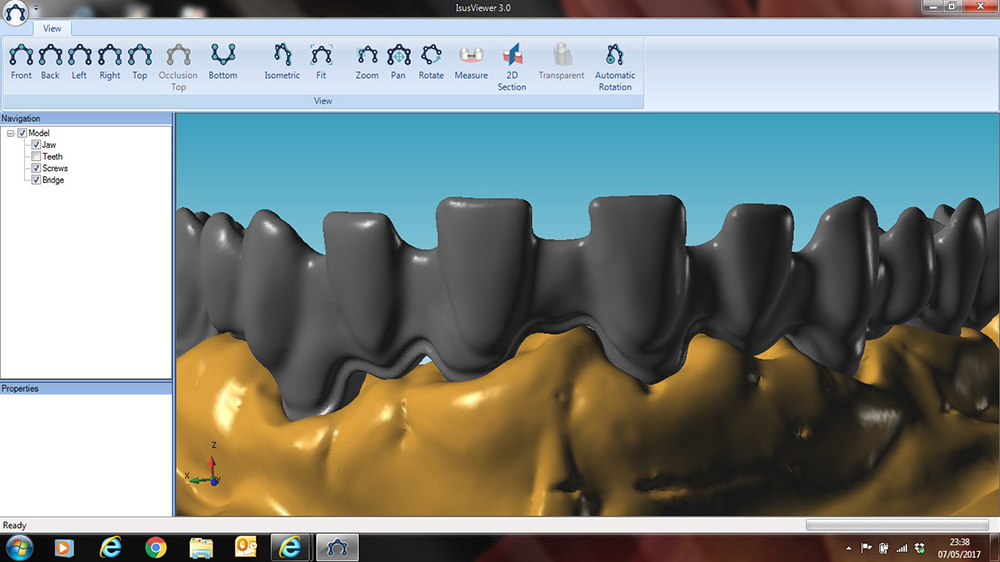Collapse the Model tree node
This screenshot has height=562, width=1000.
click(x=9, y=133)
